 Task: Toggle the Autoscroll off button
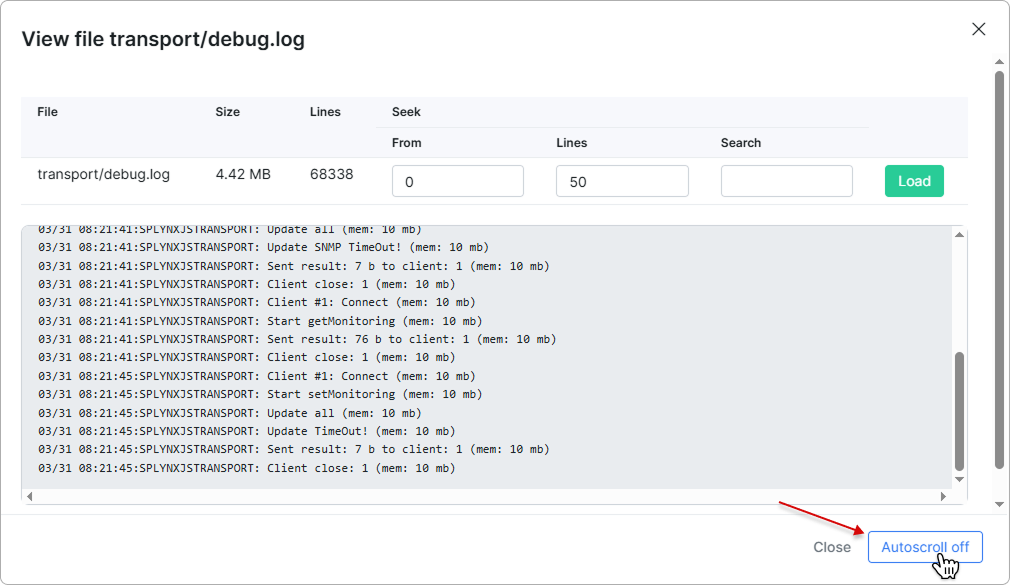[925, 547]
